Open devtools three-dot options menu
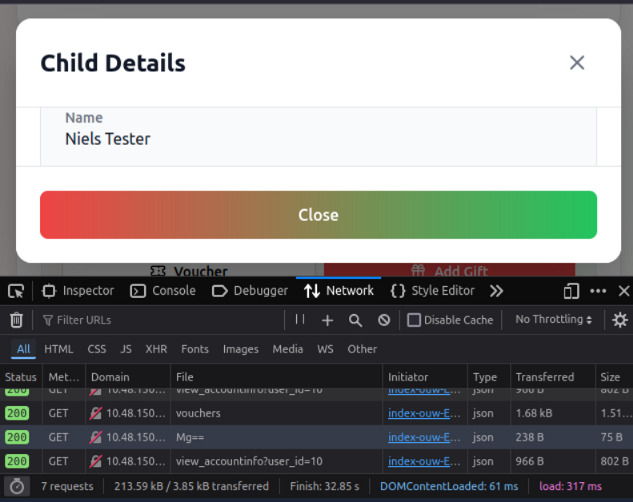 [598, 291]
